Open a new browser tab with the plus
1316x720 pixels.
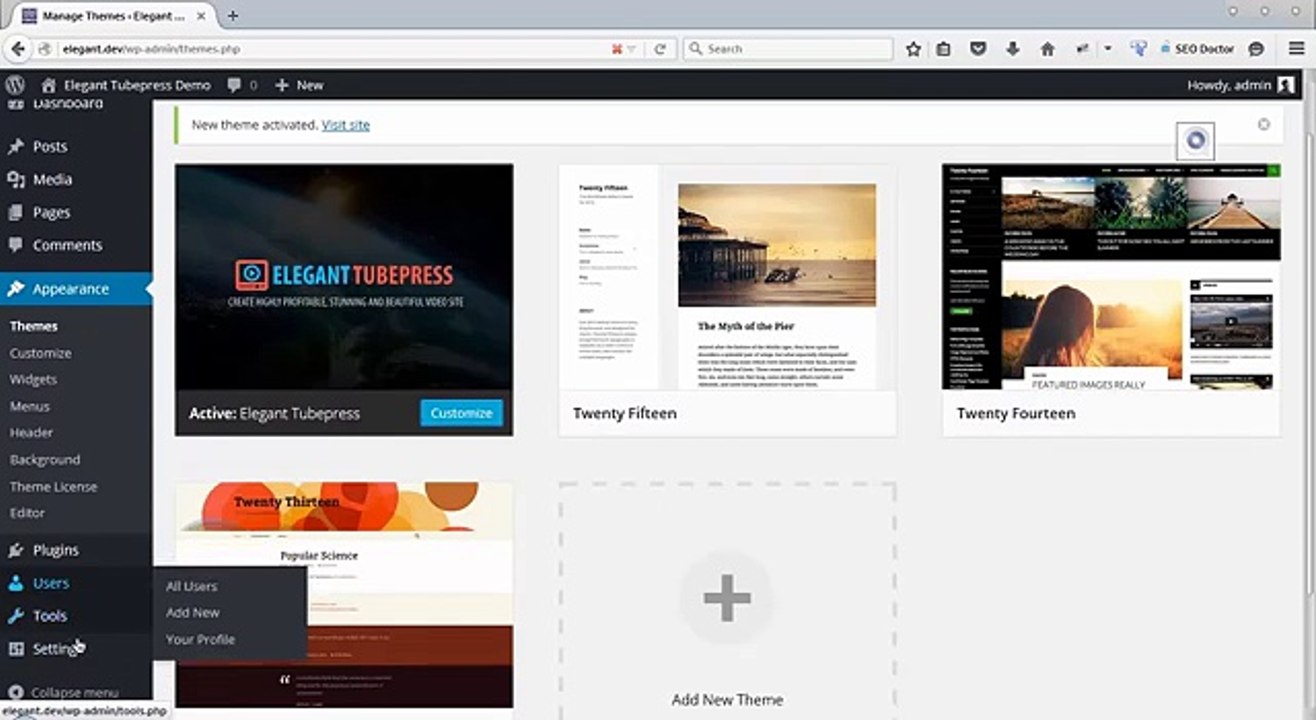pos(233,15)
